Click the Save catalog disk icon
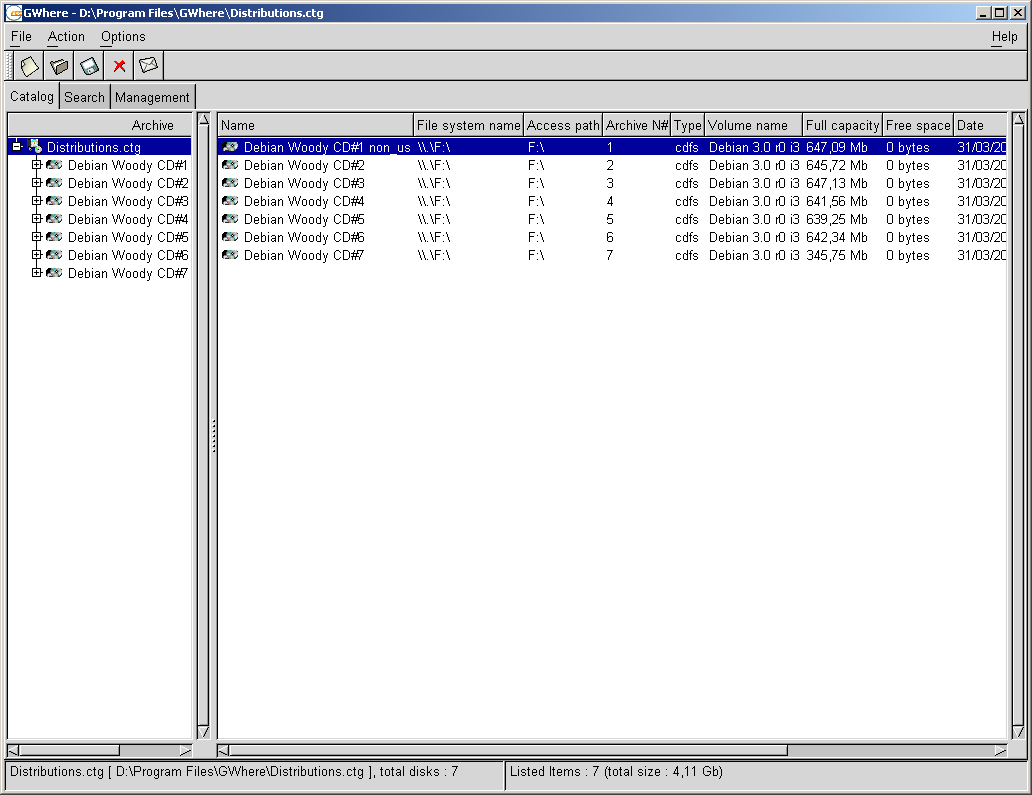The height and width of the screenshot is (795, 1032). (89, 66)
